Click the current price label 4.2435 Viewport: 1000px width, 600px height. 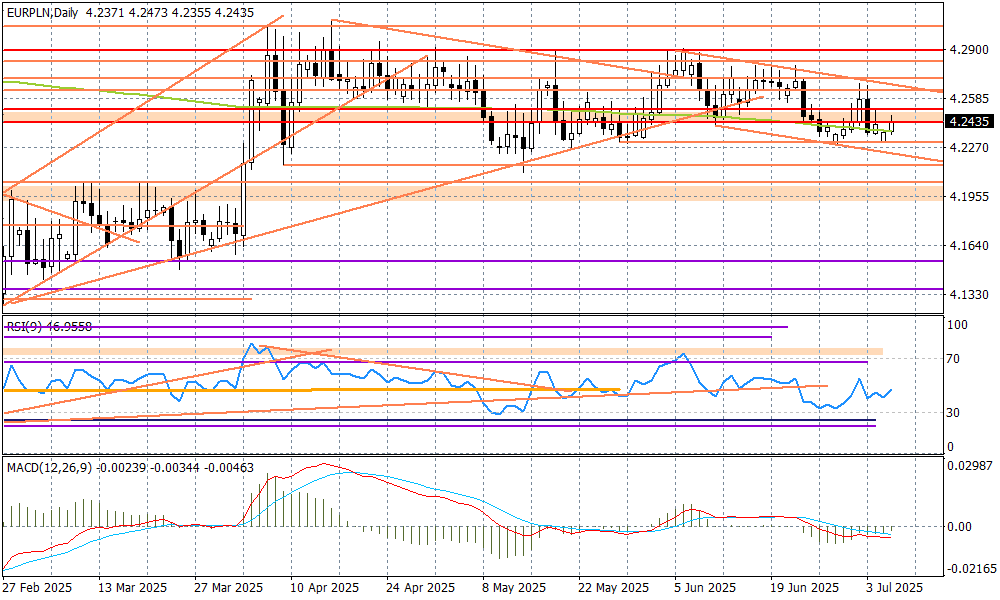pyautogui.click(x=969, y=121)
